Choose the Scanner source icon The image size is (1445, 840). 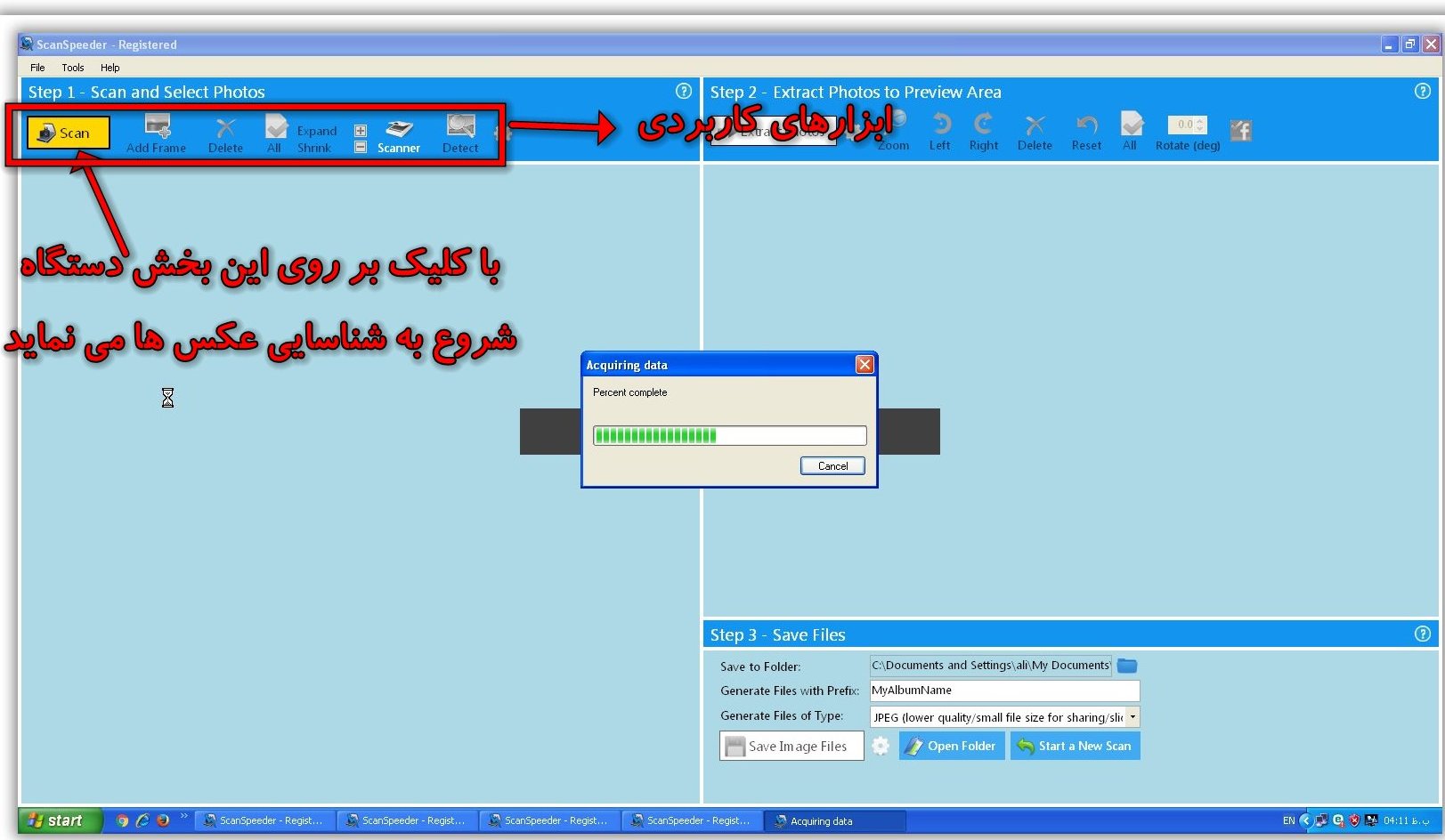pyautogui.click(x=398, y=133)
